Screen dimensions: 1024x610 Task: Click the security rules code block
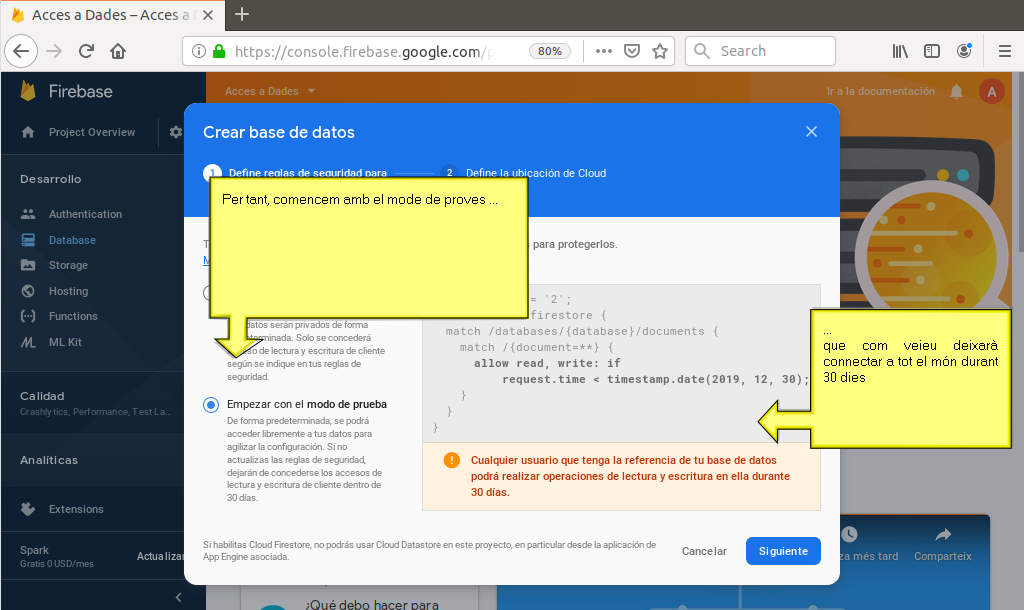click(x=621, y=362)
